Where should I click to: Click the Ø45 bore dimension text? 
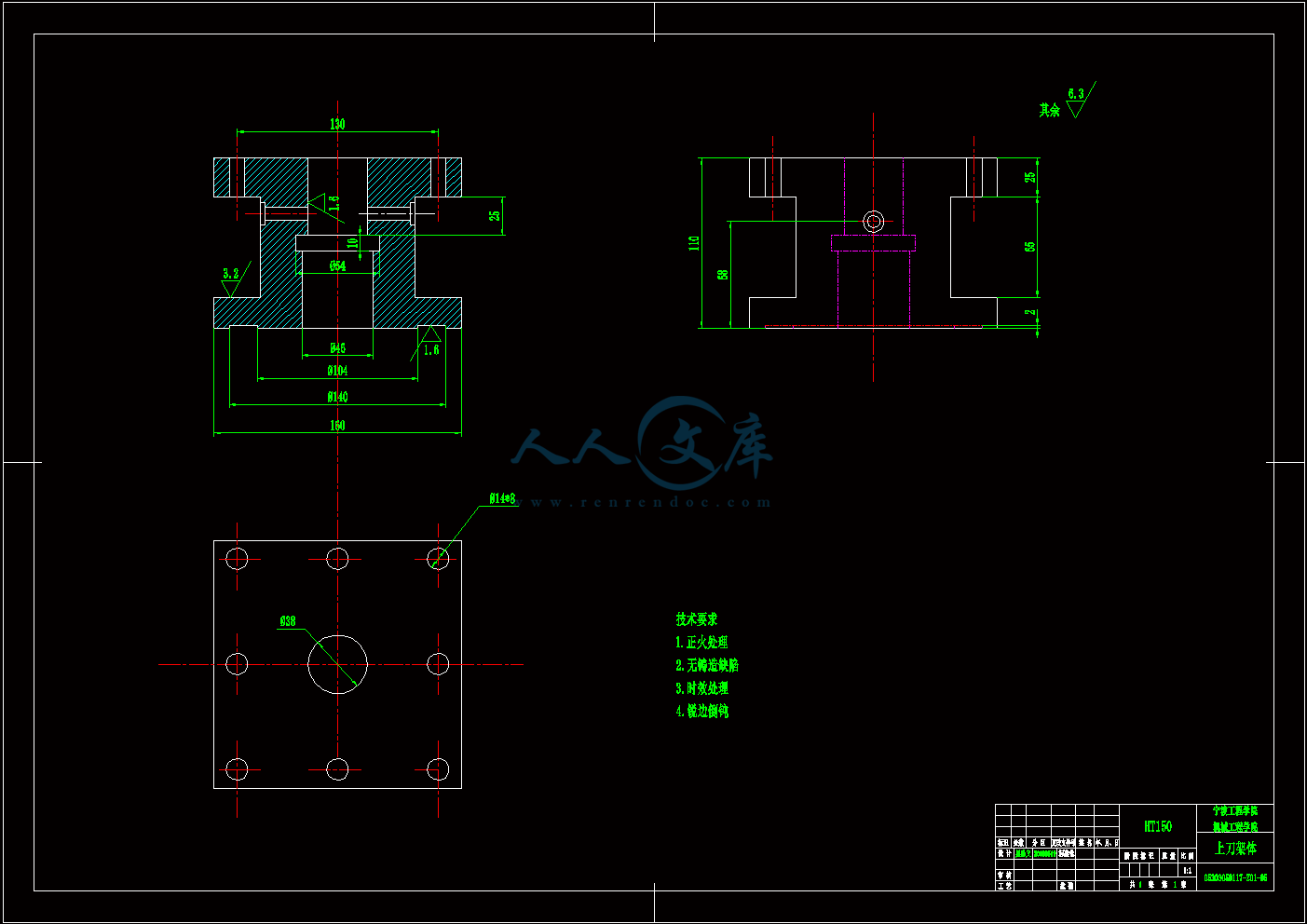point(337,348)
